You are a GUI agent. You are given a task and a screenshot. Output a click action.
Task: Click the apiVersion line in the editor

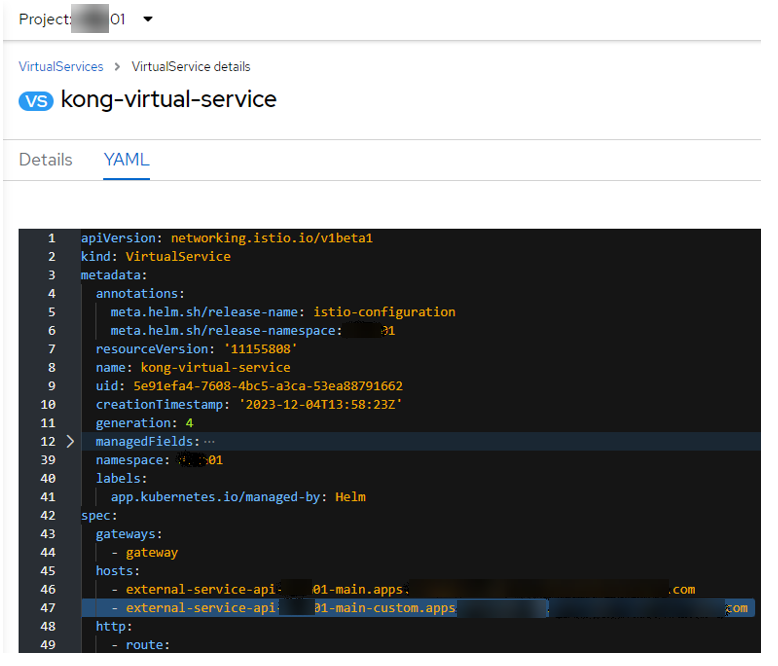[x=227, y=238]
